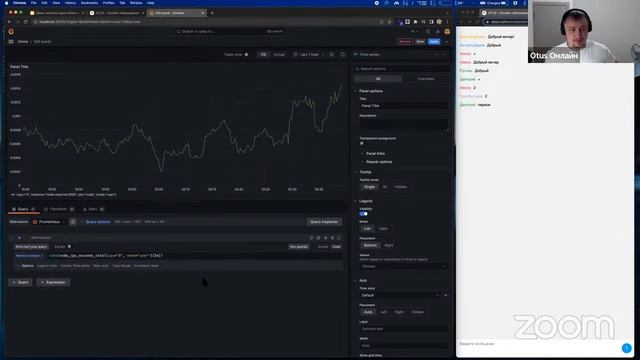This screenshot has width=640, height=360.
Task: Select the Overrides tab
Action: click(x=426, y=78)
